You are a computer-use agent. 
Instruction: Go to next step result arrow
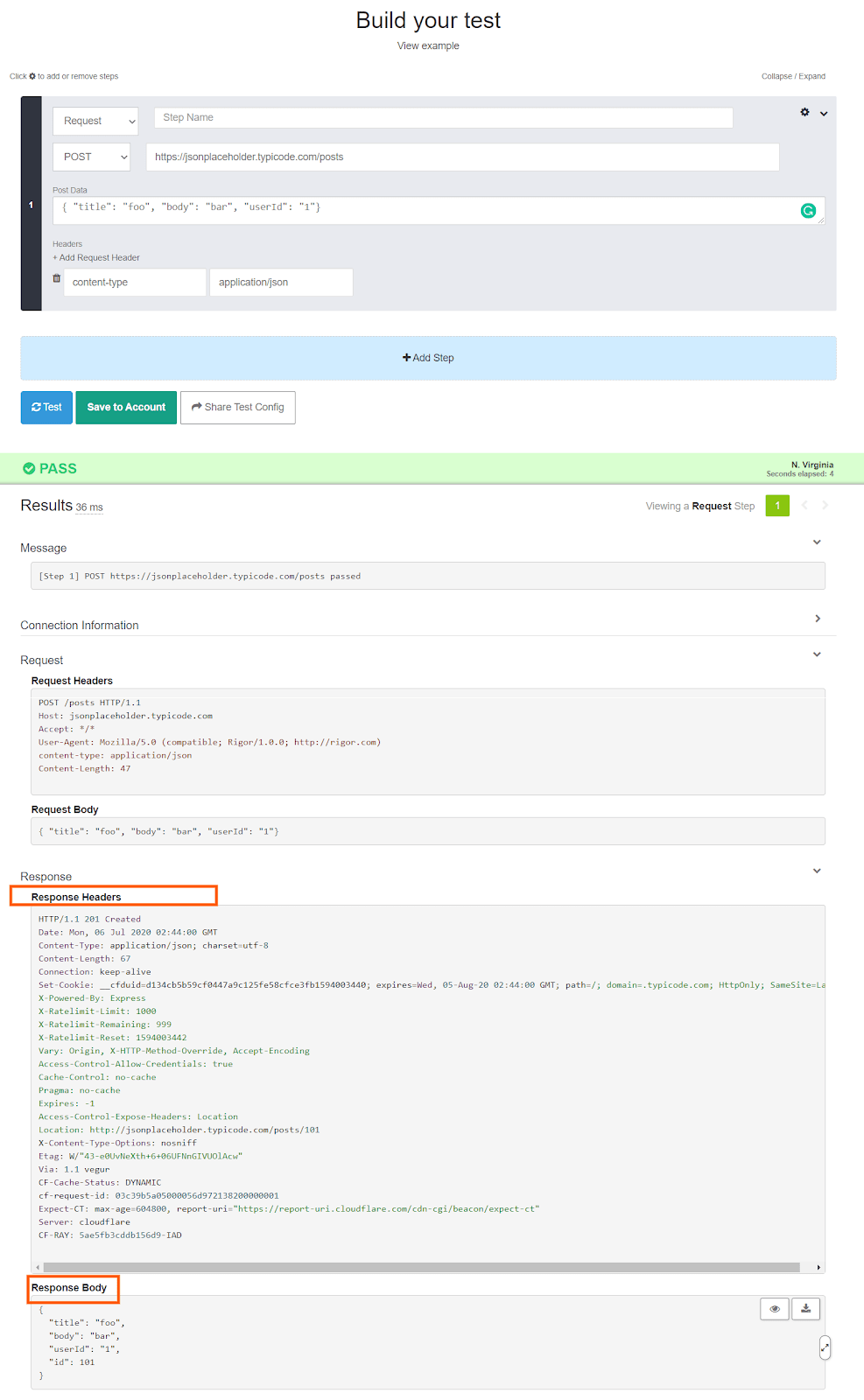click(x=825, y=505)
